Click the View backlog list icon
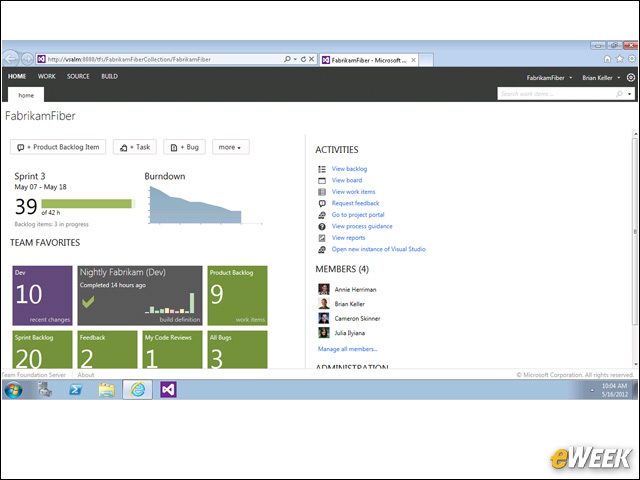This screenshot has width=640, height=480. click(x=322, y=169)
